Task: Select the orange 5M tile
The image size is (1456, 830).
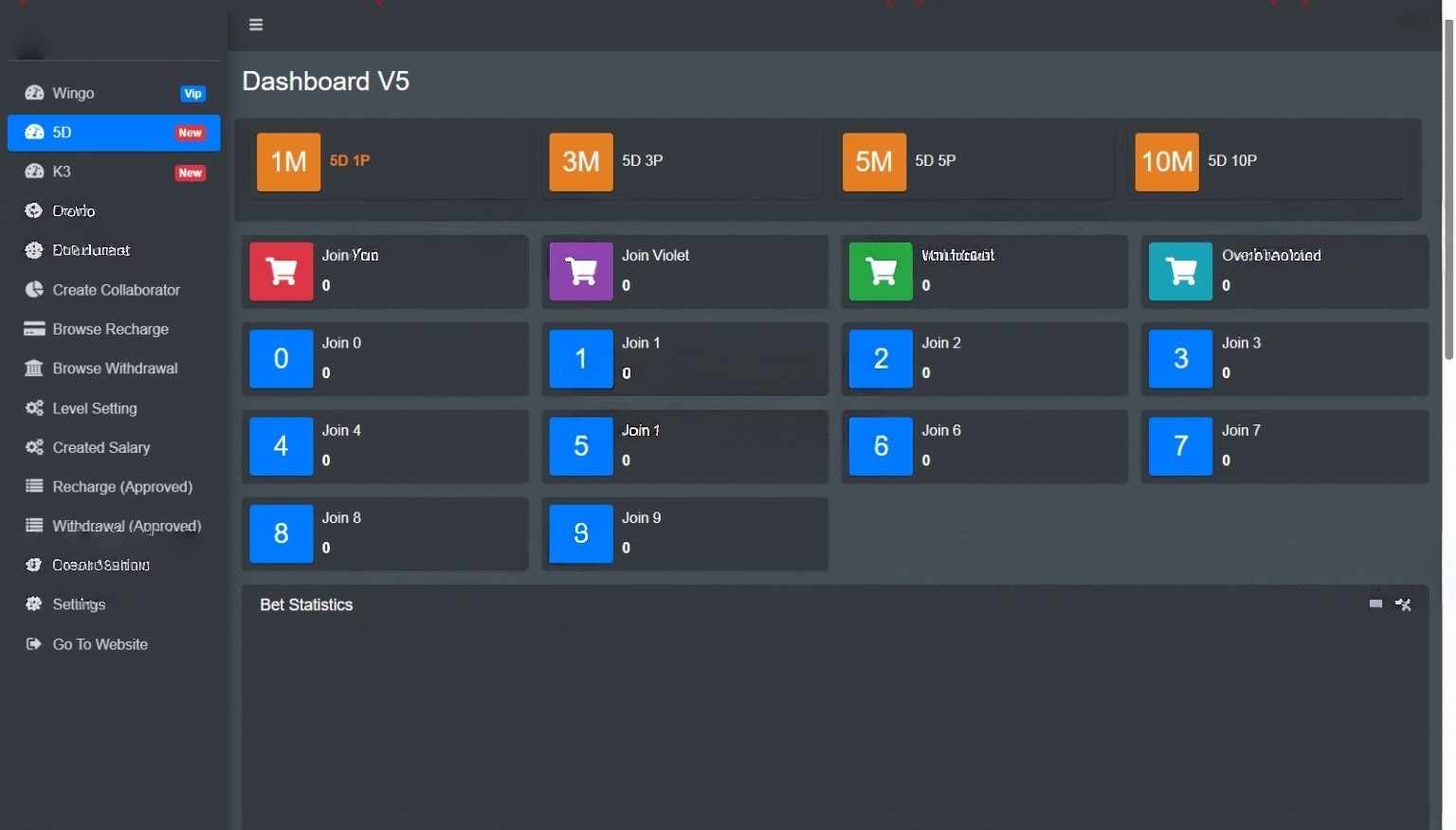Action: coord(874,162)
